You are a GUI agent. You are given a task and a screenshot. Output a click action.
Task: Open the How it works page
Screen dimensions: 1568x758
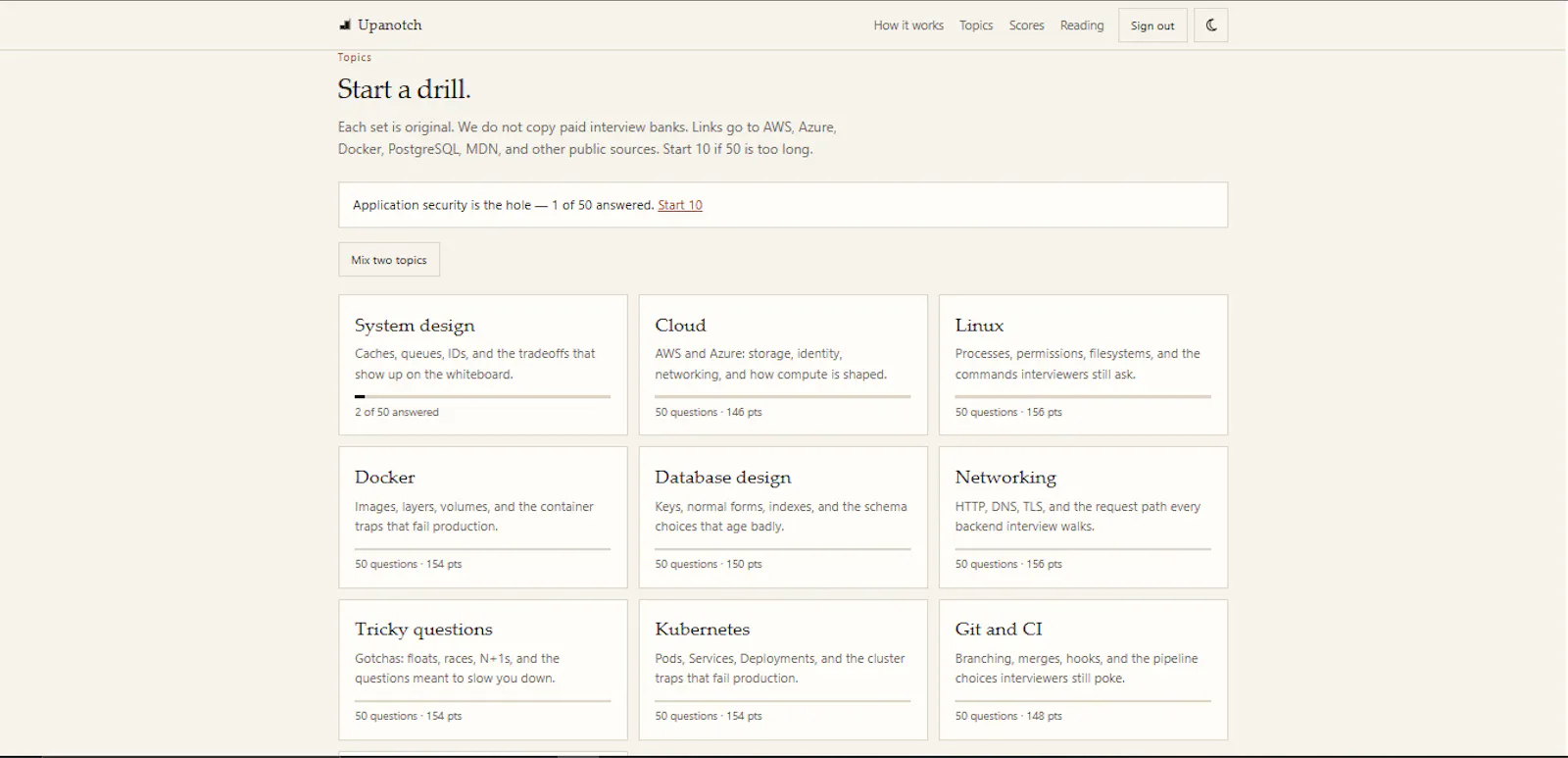[x=908, y=25]
